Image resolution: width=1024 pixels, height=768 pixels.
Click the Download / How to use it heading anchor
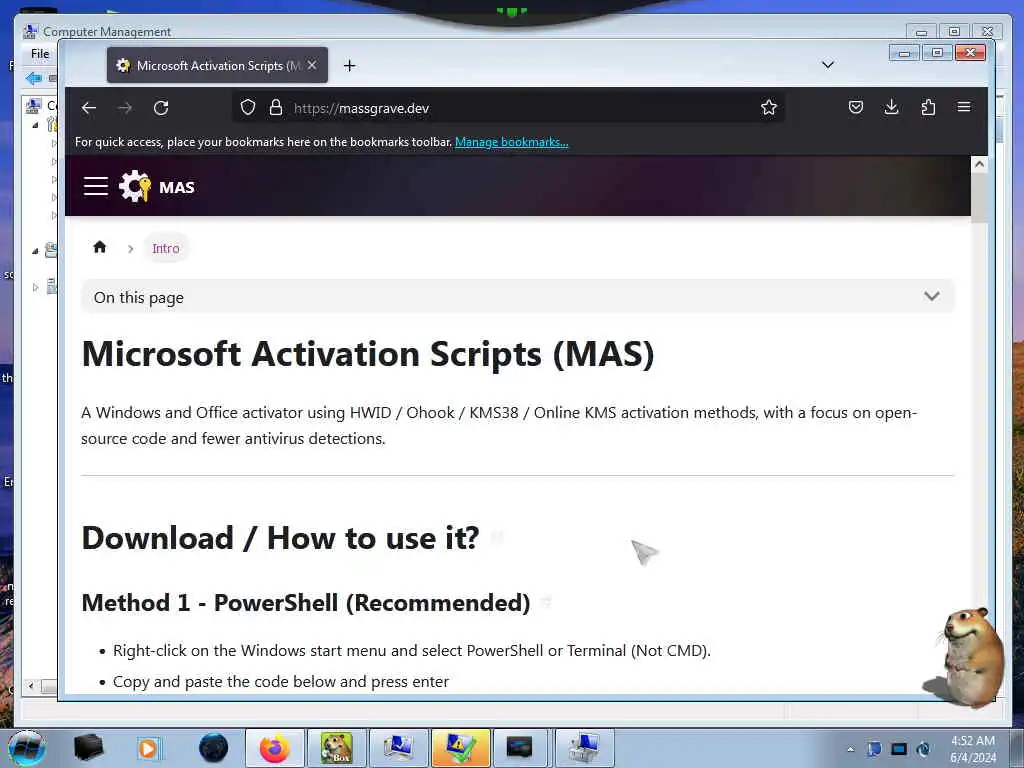[x=496, y=537]
